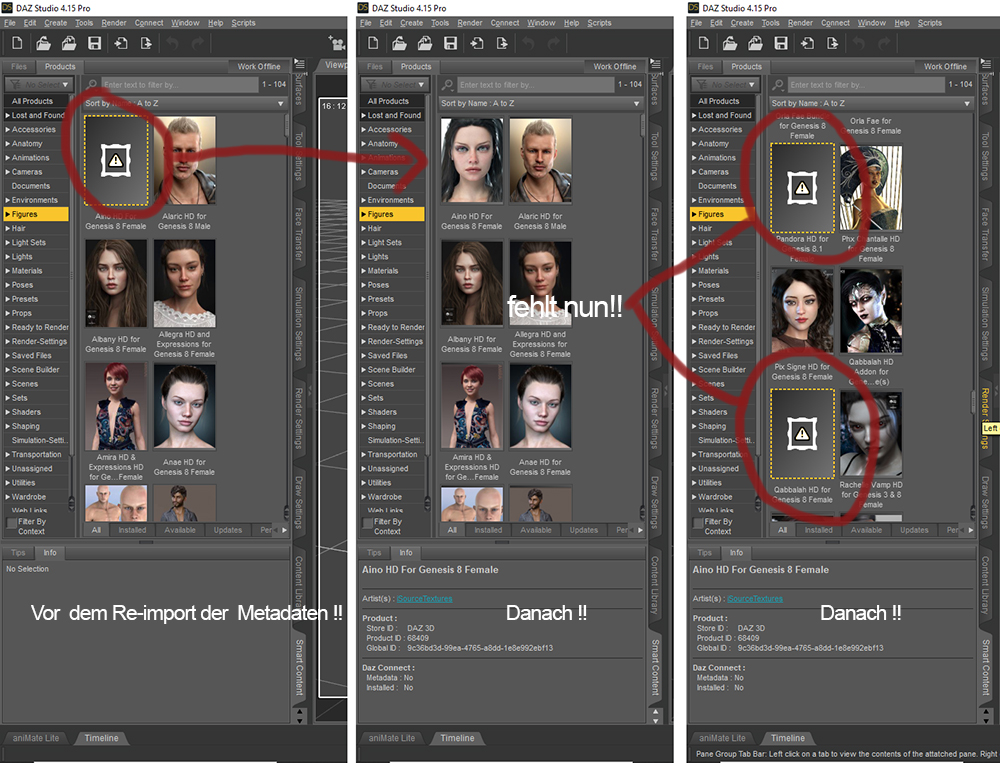This screenshot has height=763, width=1000.
Task: Open No Select filter dropdown in left window
Action: click(x=39, y=84)
